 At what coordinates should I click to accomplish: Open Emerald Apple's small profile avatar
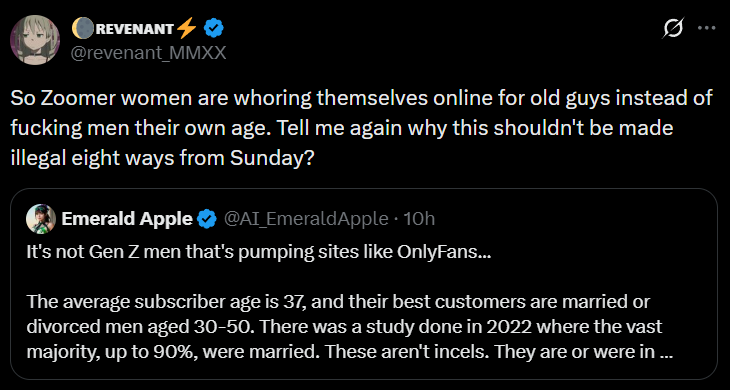coord(41,219)
